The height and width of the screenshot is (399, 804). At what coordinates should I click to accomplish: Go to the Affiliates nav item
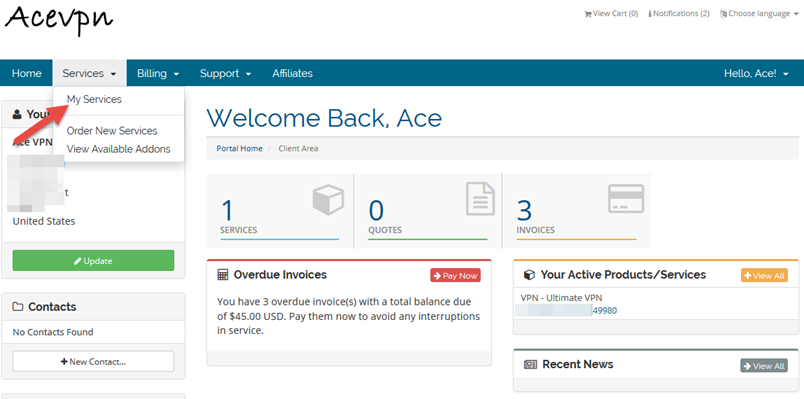coord(292,73)
